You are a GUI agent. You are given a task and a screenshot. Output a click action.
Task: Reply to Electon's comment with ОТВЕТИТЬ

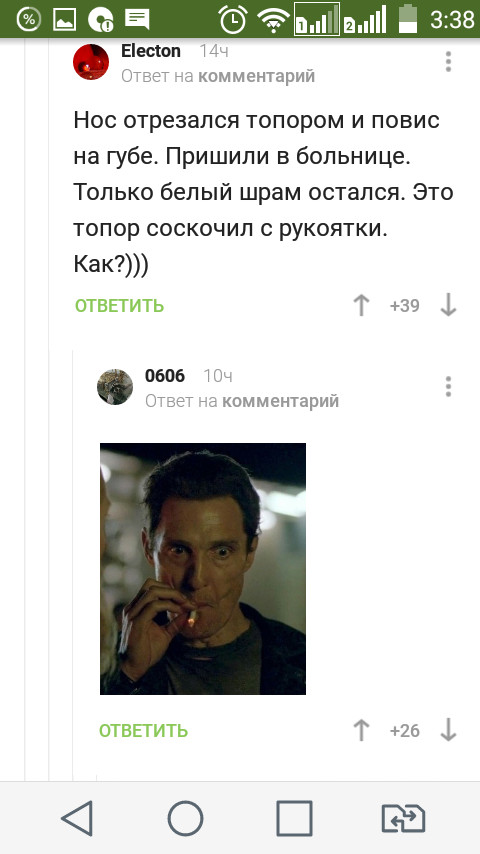[x=119, y=306]
